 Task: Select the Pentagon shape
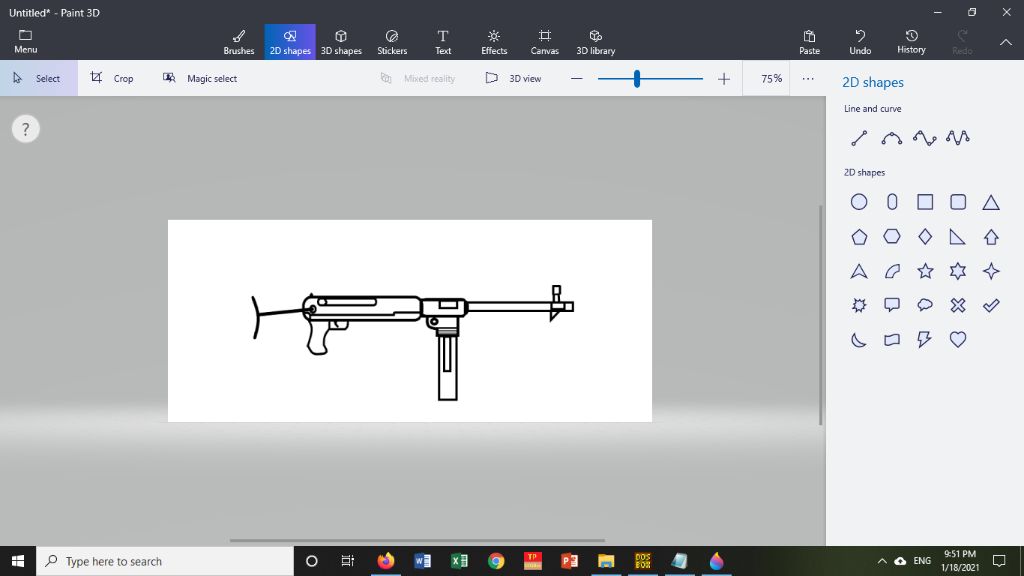859,236
